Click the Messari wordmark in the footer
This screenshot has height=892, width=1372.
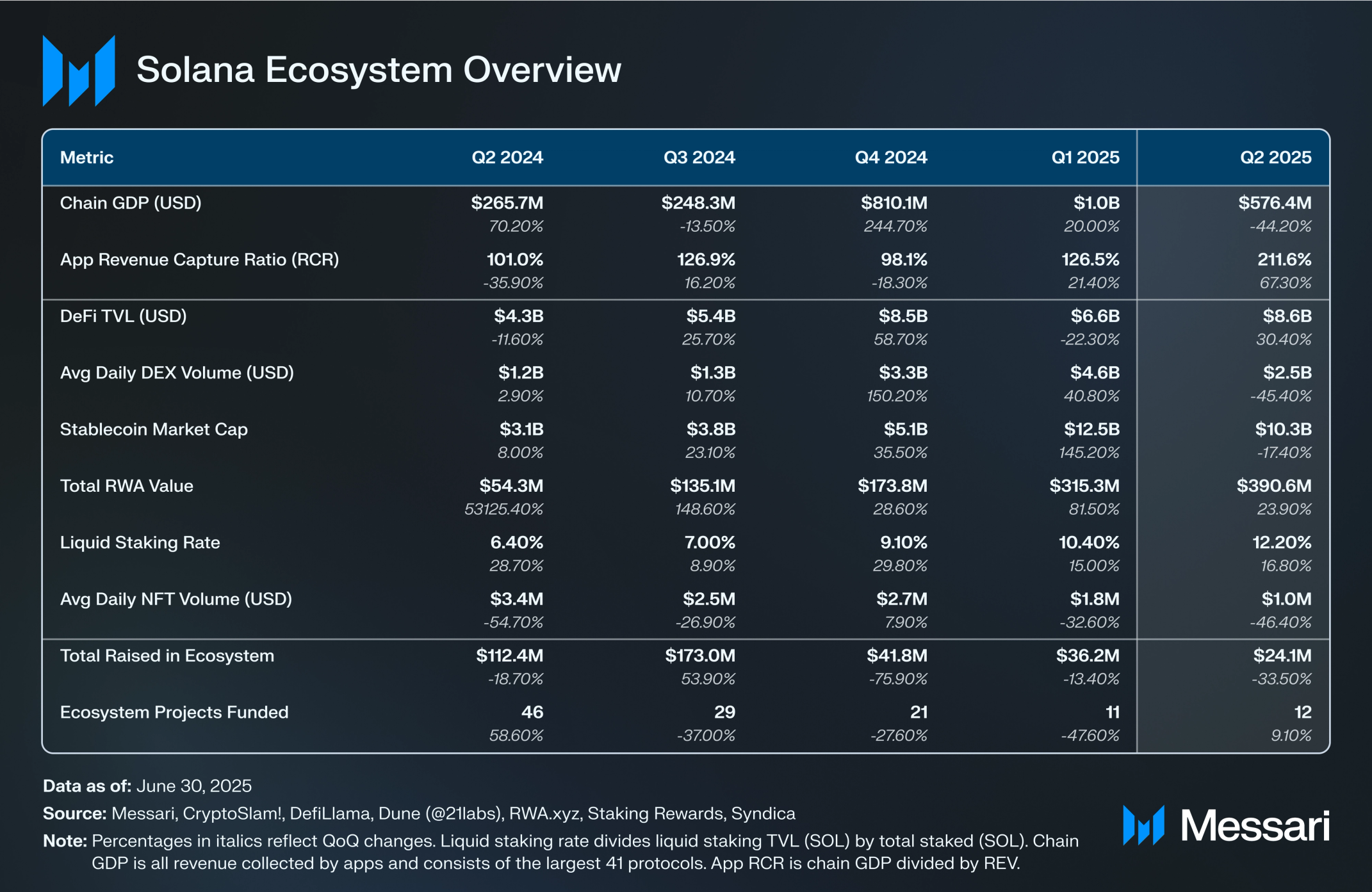pos(1255,825)
